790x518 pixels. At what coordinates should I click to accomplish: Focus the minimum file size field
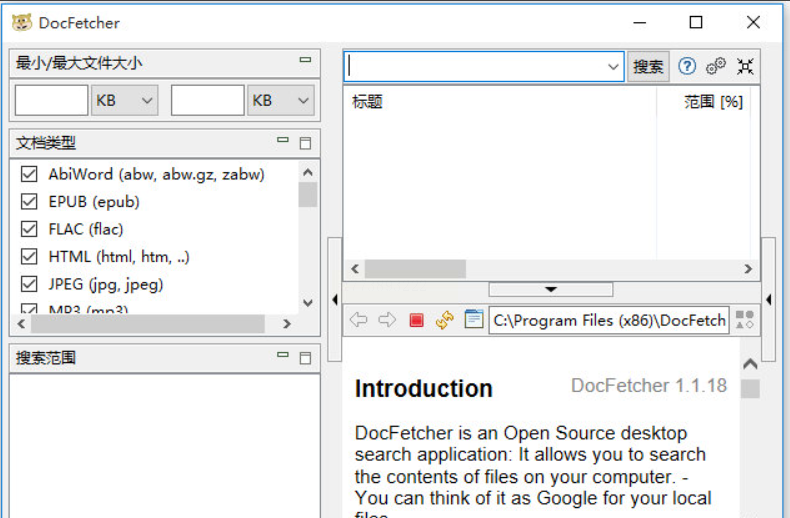(51, 100)
